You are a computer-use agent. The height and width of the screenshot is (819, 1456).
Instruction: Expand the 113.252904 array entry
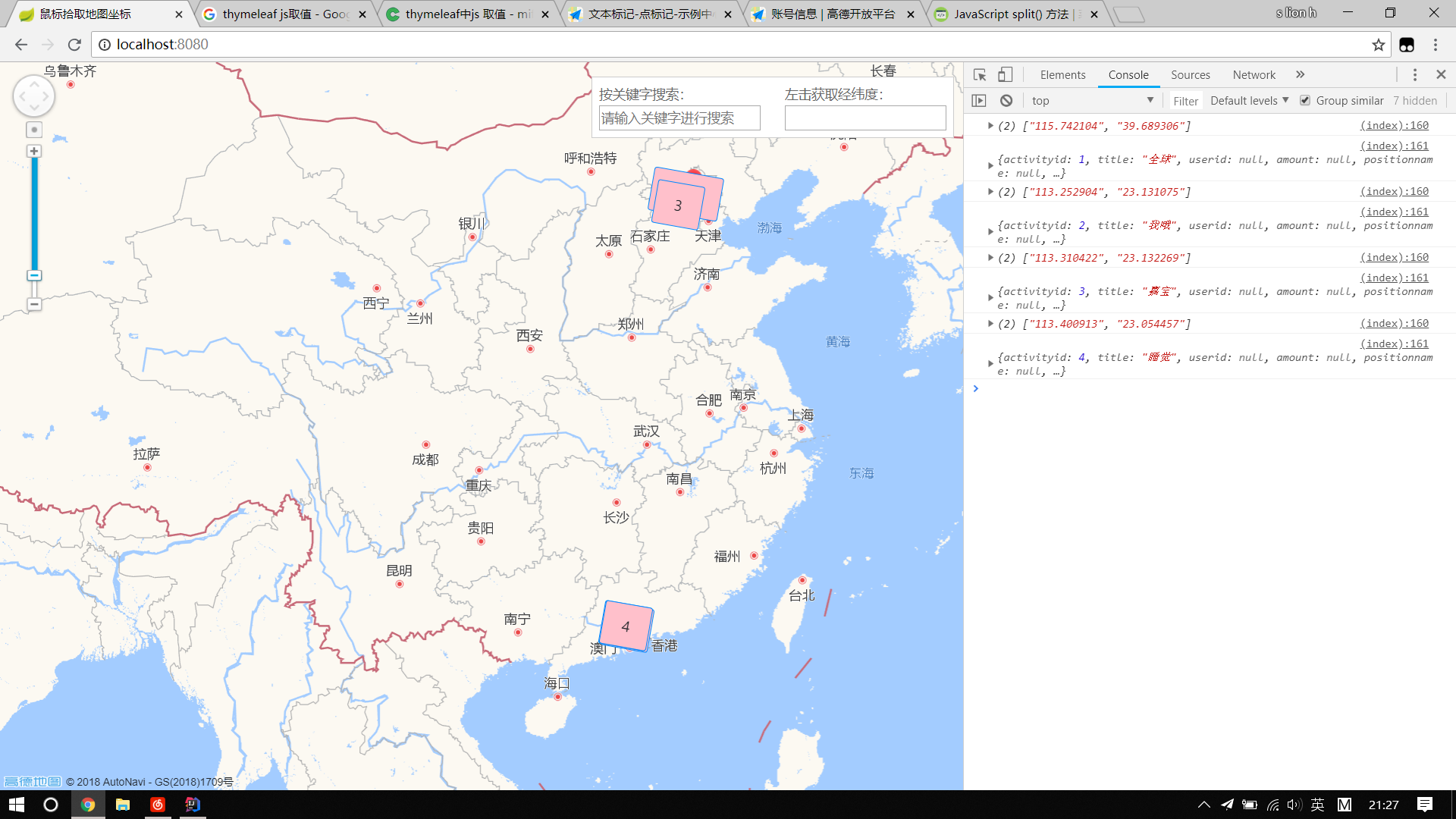[x=990, y=192]
